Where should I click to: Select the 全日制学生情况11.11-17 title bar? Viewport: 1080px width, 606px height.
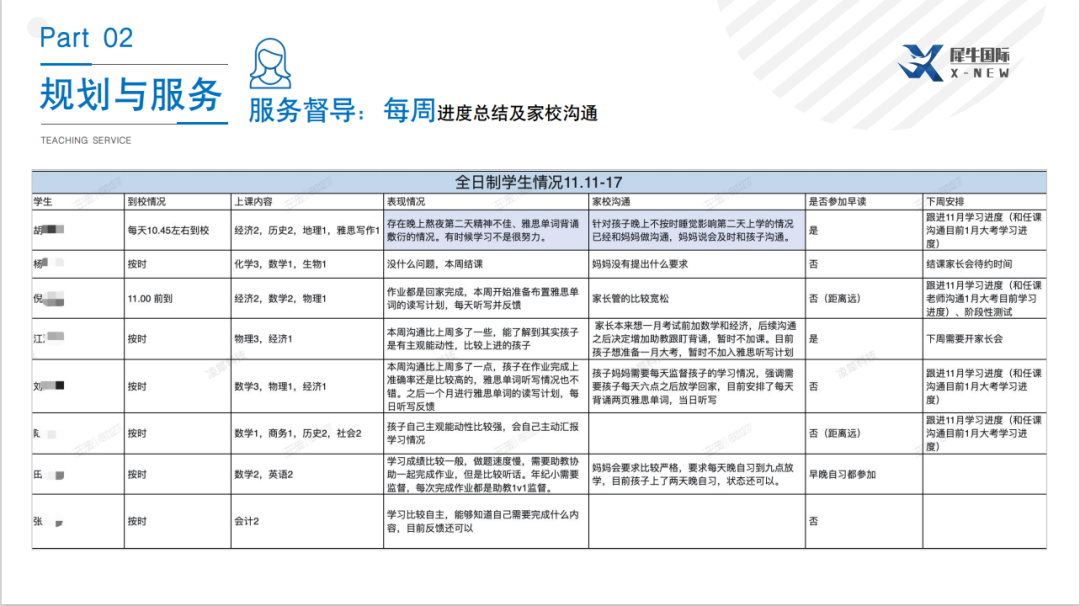coord(540,178)
